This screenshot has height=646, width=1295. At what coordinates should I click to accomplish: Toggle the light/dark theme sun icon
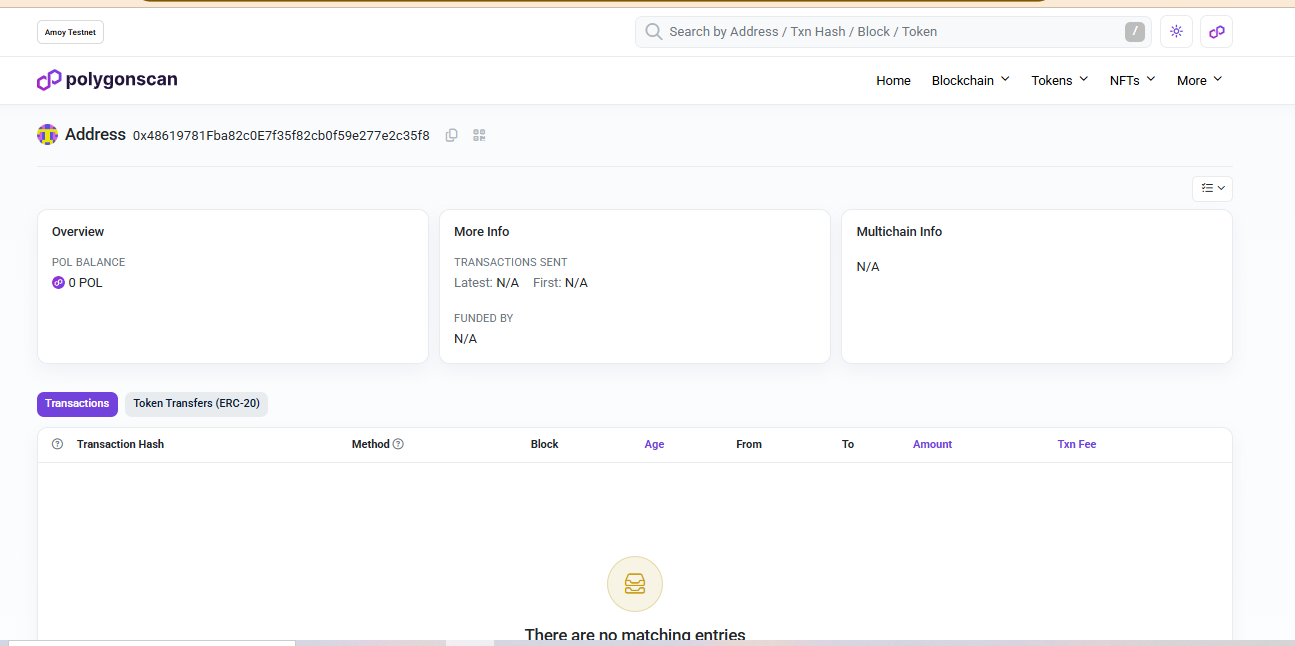tap(1176, 32)
